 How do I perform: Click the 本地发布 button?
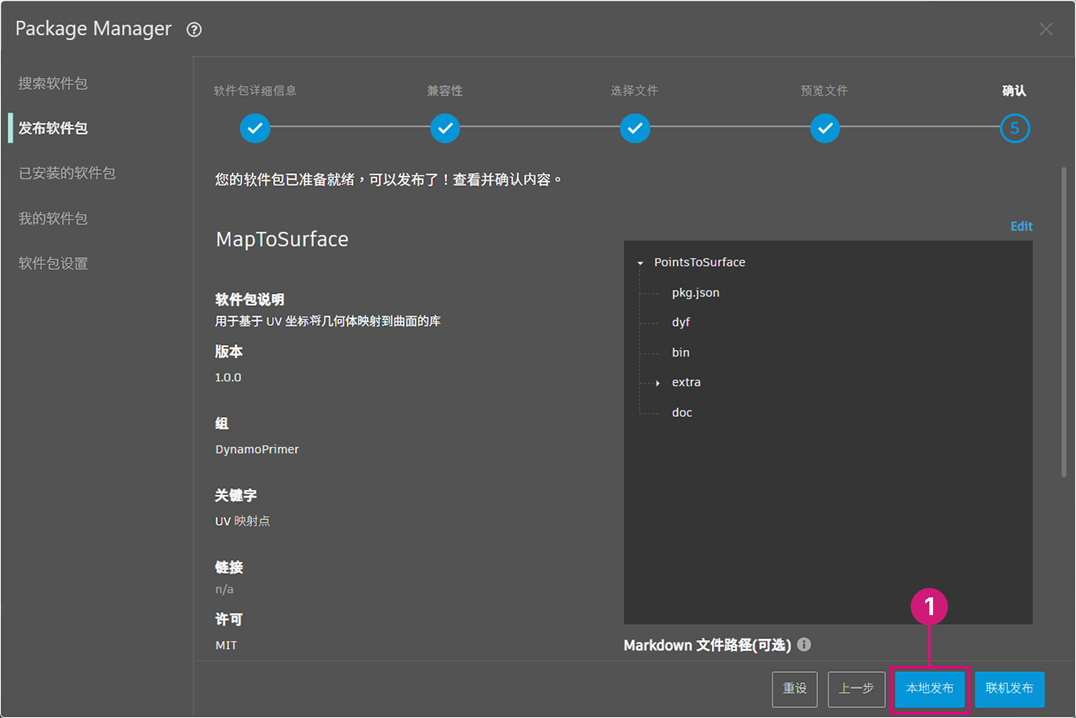pyautogui.click(x=930, y=688)
